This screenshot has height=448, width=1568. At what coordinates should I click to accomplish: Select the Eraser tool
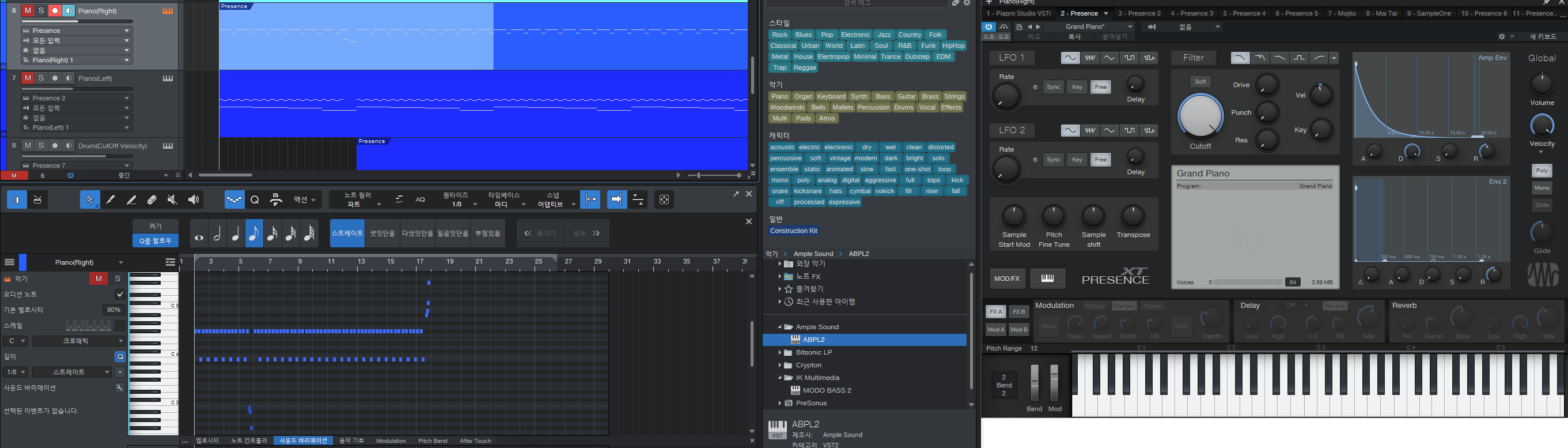pyautogui.click(x=152, y=199)
